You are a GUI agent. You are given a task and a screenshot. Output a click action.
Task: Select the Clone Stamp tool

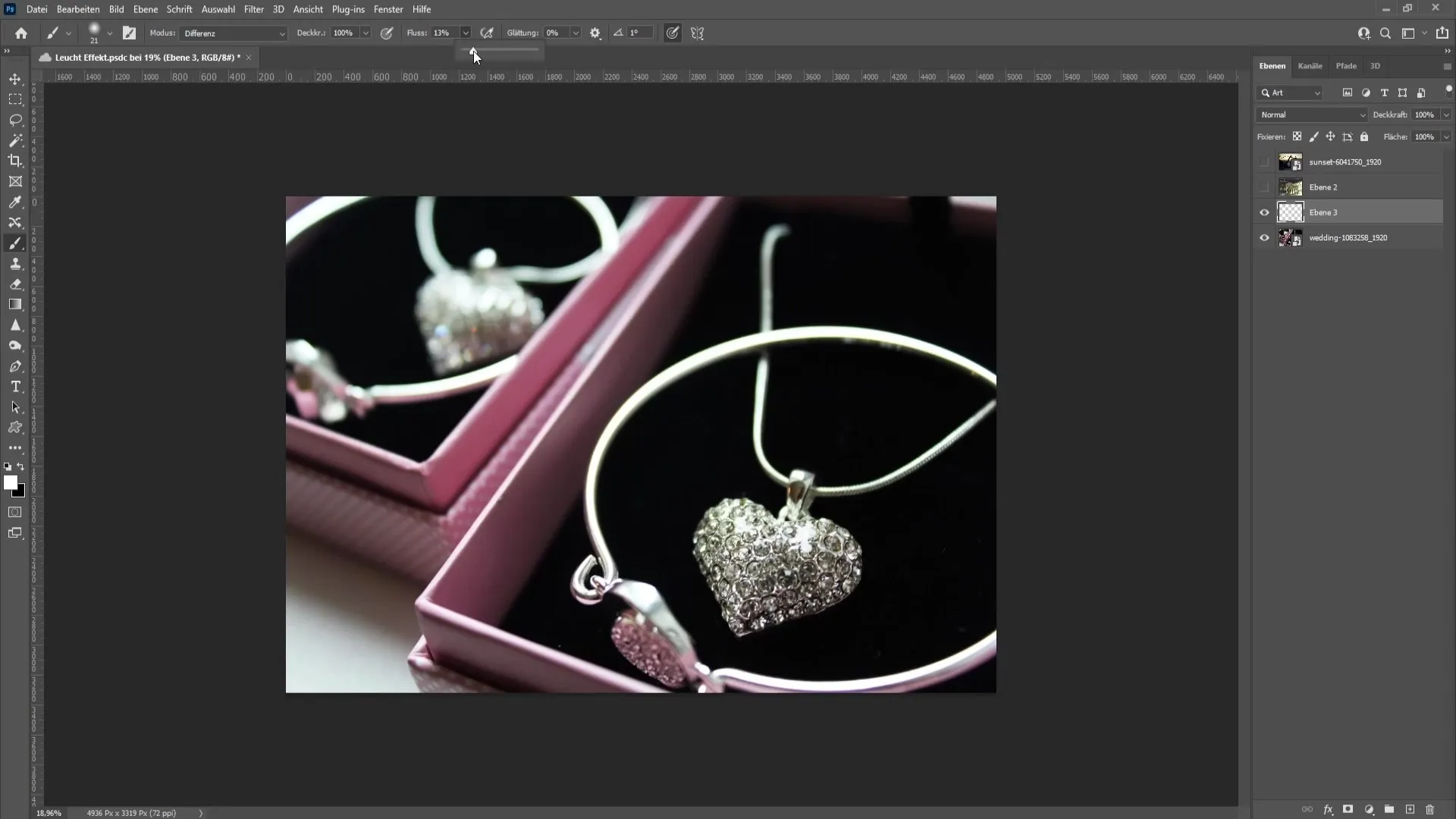[15, 263]
